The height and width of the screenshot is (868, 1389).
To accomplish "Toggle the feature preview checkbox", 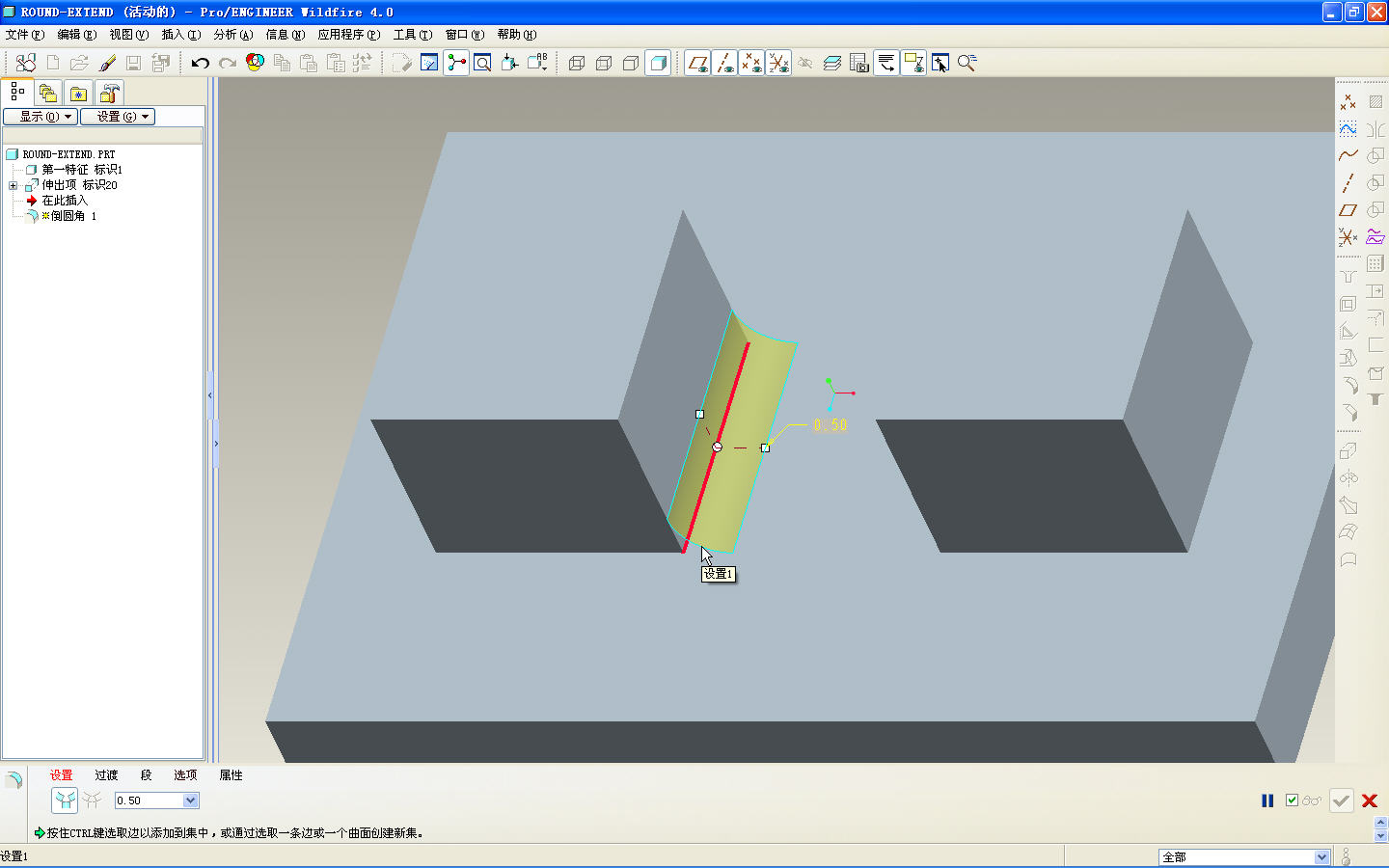I will (x=1293, y=800).
